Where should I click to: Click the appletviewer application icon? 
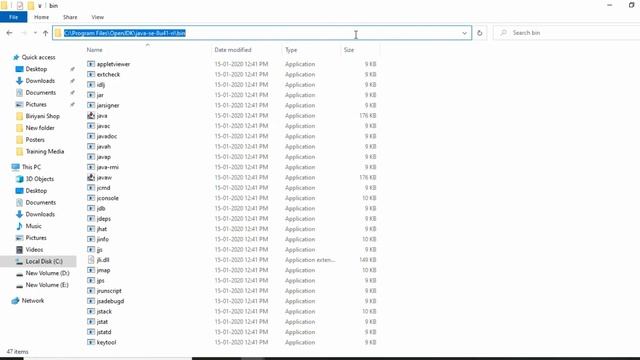(x=91, y=64)
